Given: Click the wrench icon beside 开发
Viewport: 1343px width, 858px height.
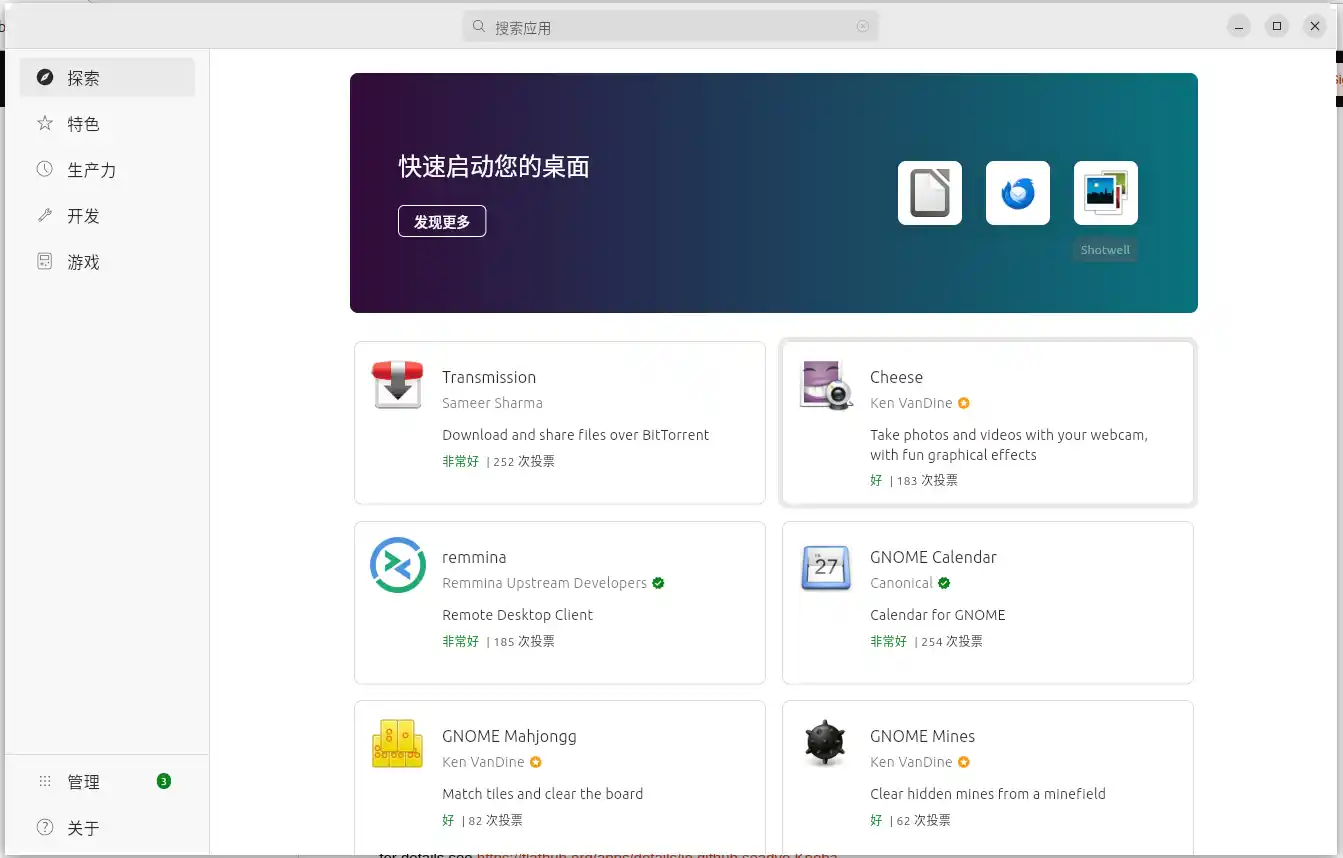Looking at the screenshot, I should tap(44, 215).
